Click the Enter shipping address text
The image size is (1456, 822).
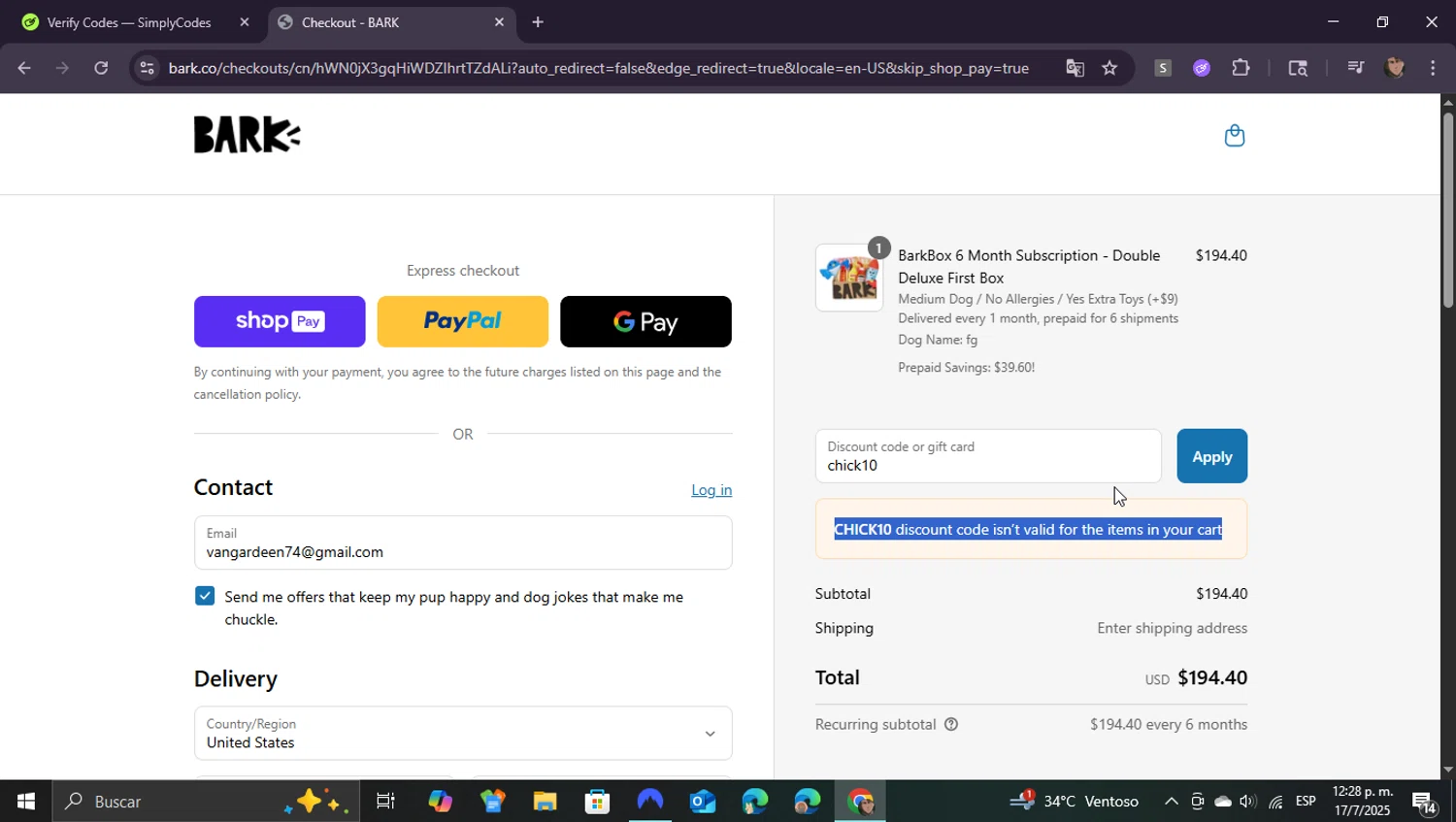coord(1172,628)
